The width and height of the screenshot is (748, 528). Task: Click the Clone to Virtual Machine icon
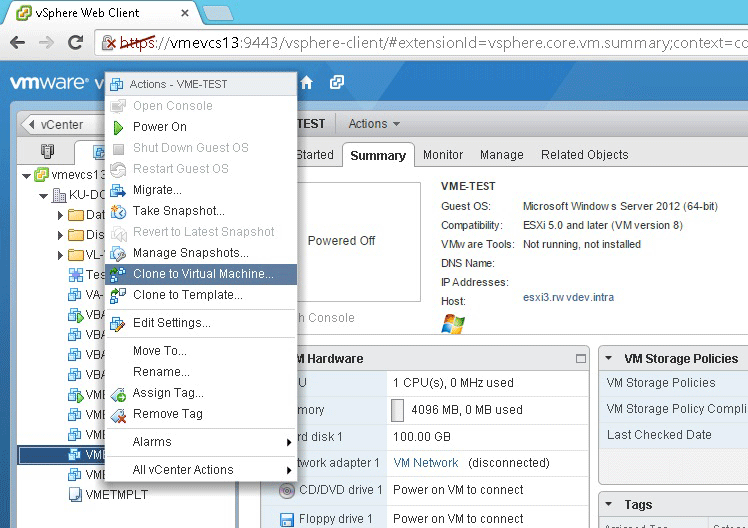point(118,274)
